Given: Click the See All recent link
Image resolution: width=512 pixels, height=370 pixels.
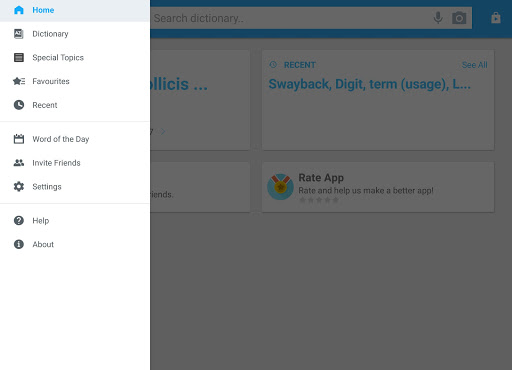Looking at the screenshot, I should (x=474, y=65).
